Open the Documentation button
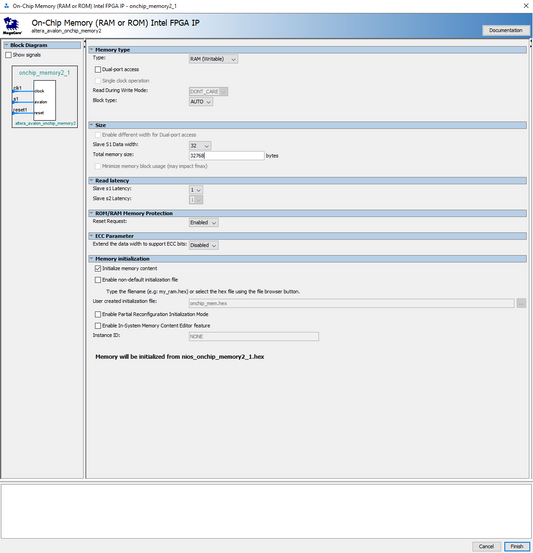 pyautogui.click(x=505, y=30)
